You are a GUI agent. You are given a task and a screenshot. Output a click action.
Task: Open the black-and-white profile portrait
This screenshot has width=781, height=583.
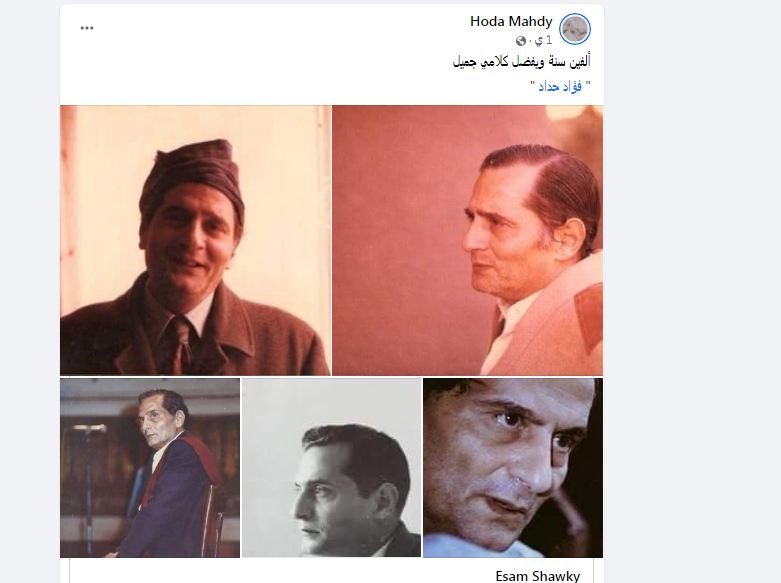[x=331, y=467]
